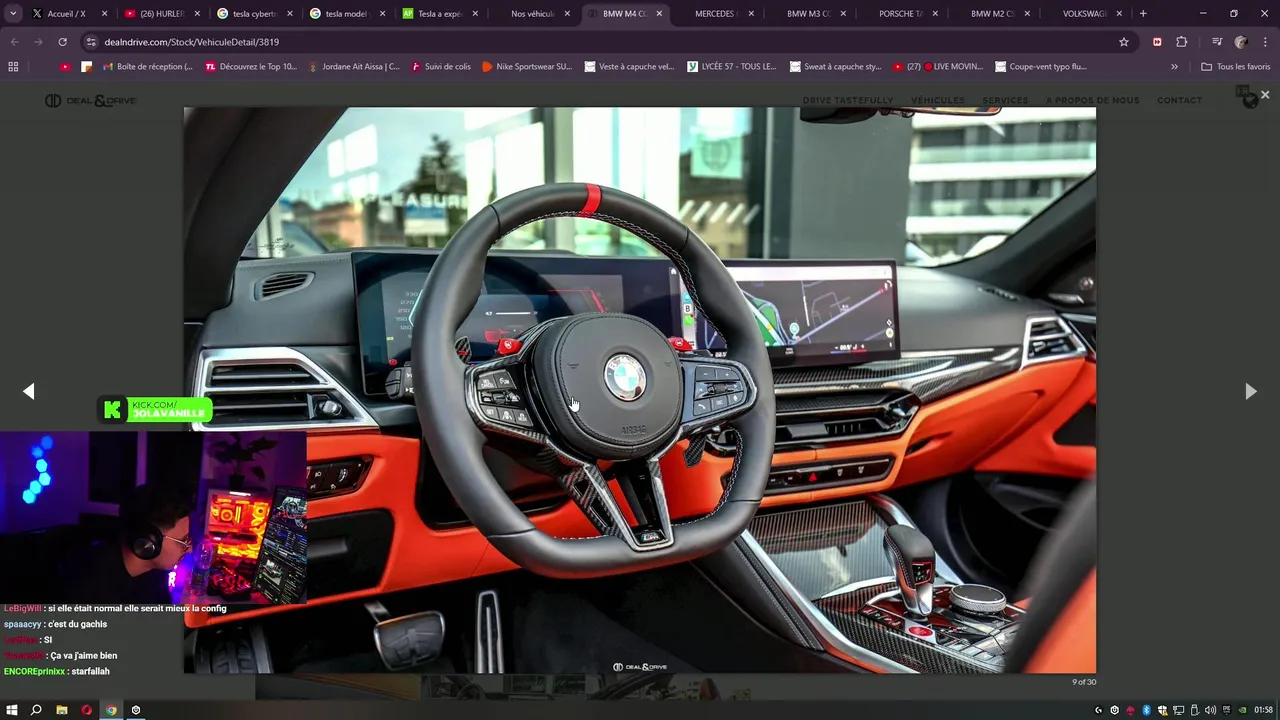
Task: Open the DRIVE TASTEFULLY menu item
Action: (848, 100)
